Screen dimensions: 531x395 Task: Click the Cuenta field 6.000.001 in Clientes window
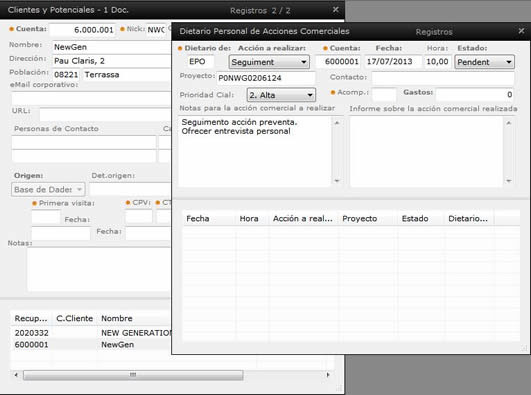click(x=82, y=30)
